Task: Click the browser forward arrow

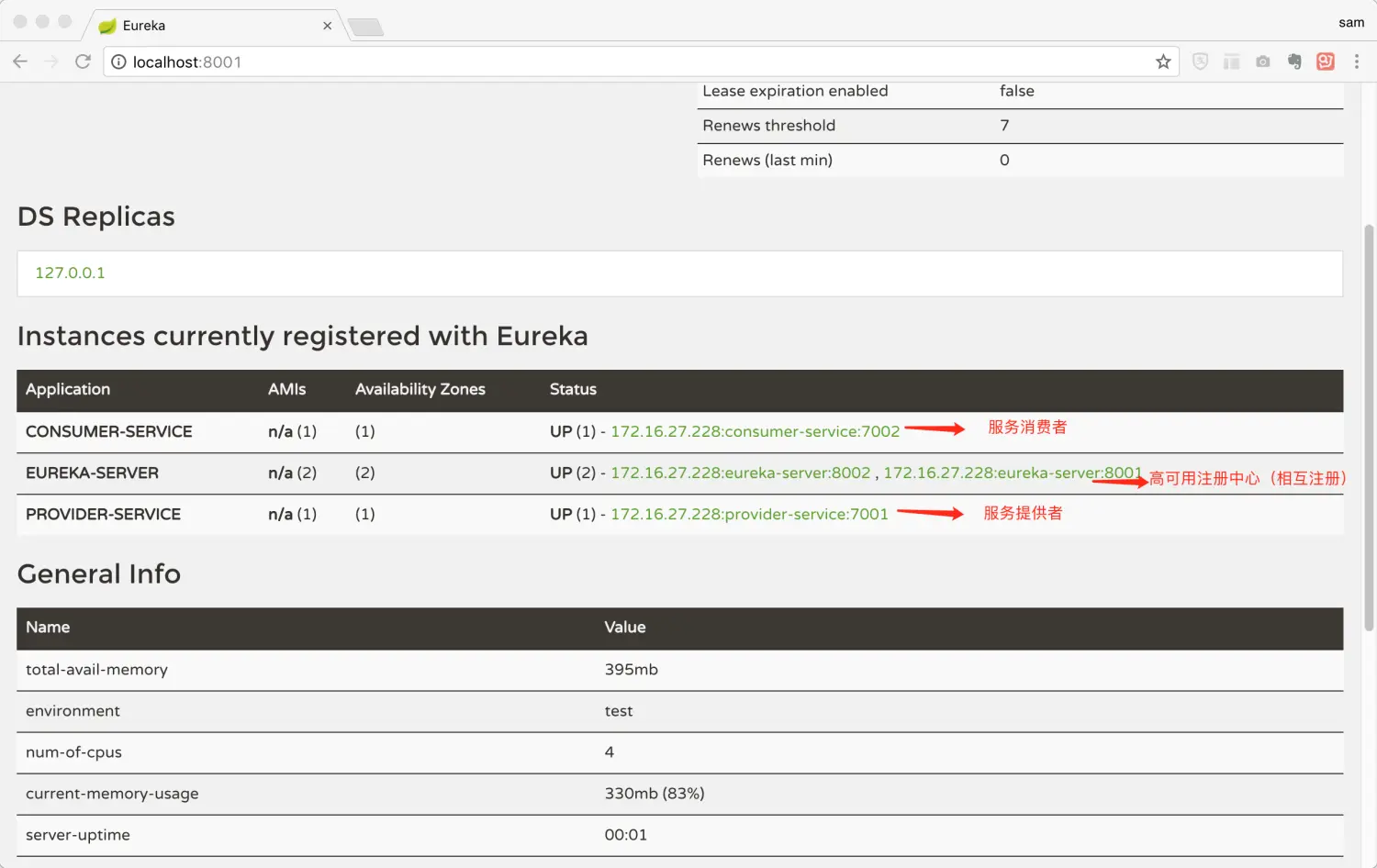Action: tap(51, 61)
